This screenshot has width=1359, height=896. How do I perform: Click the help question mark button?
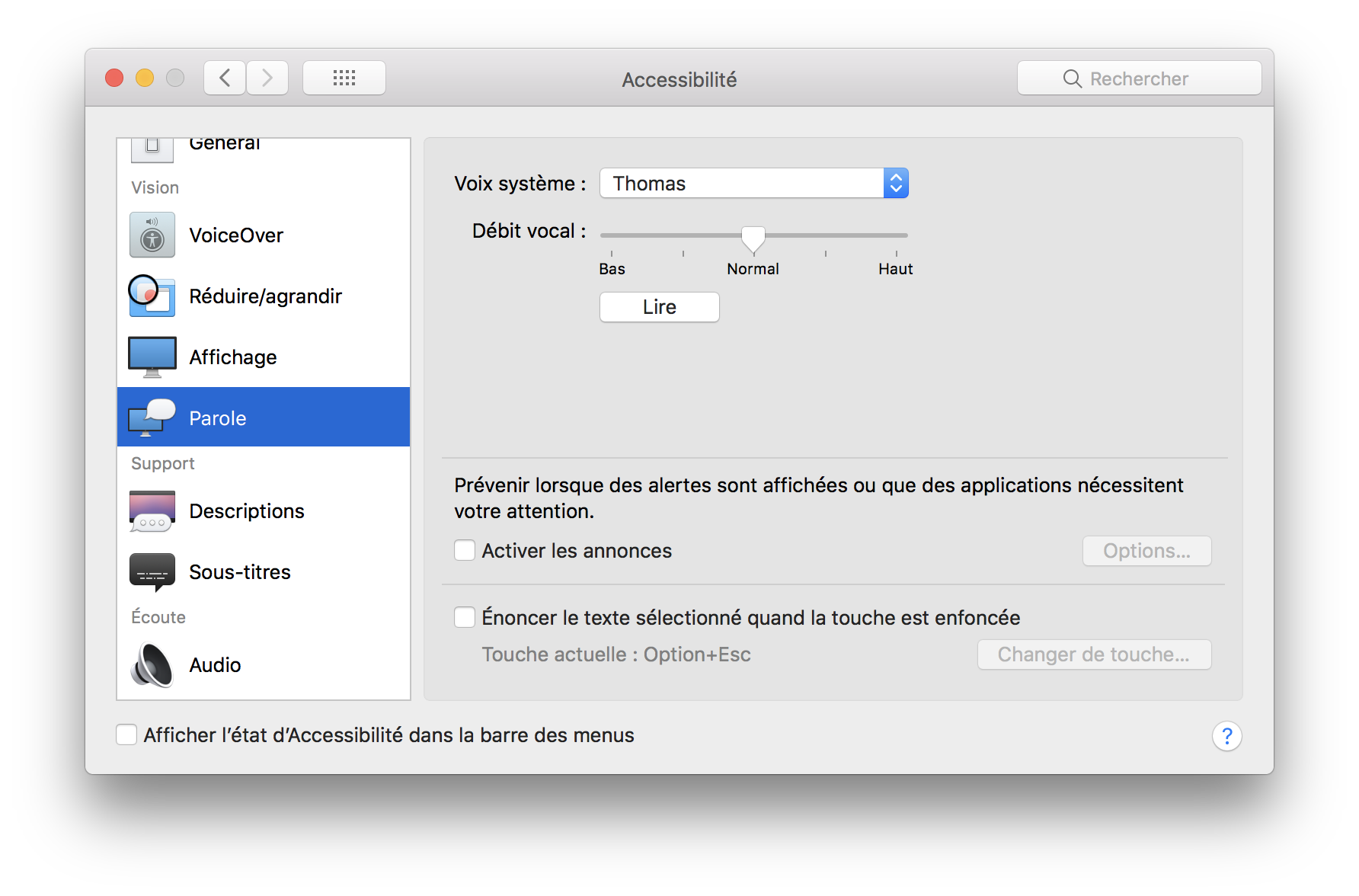pyautogui.click(x=1226, y=735)
